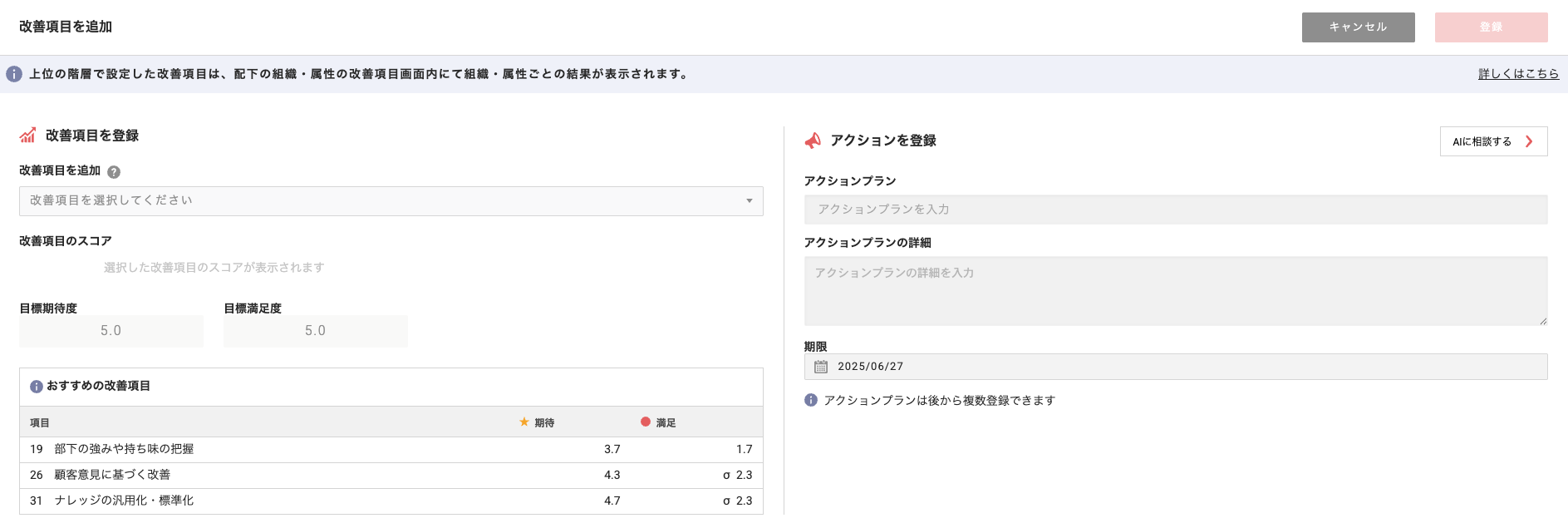Click the red circle 満足 column icon
The height and width of the screenshot is (523, 1568).
click(646, 422)
